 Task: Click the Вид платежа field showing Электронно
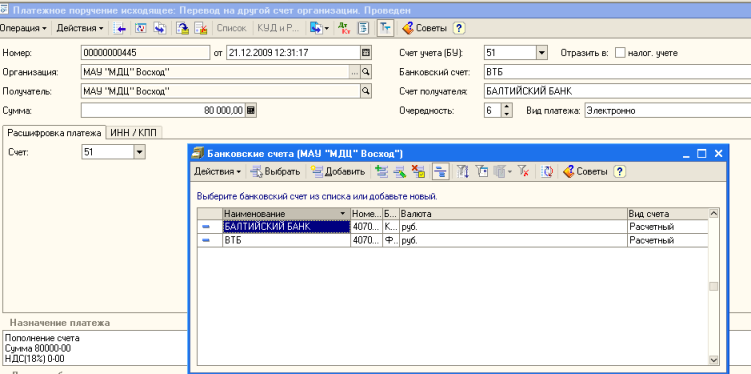pos(668,111)
